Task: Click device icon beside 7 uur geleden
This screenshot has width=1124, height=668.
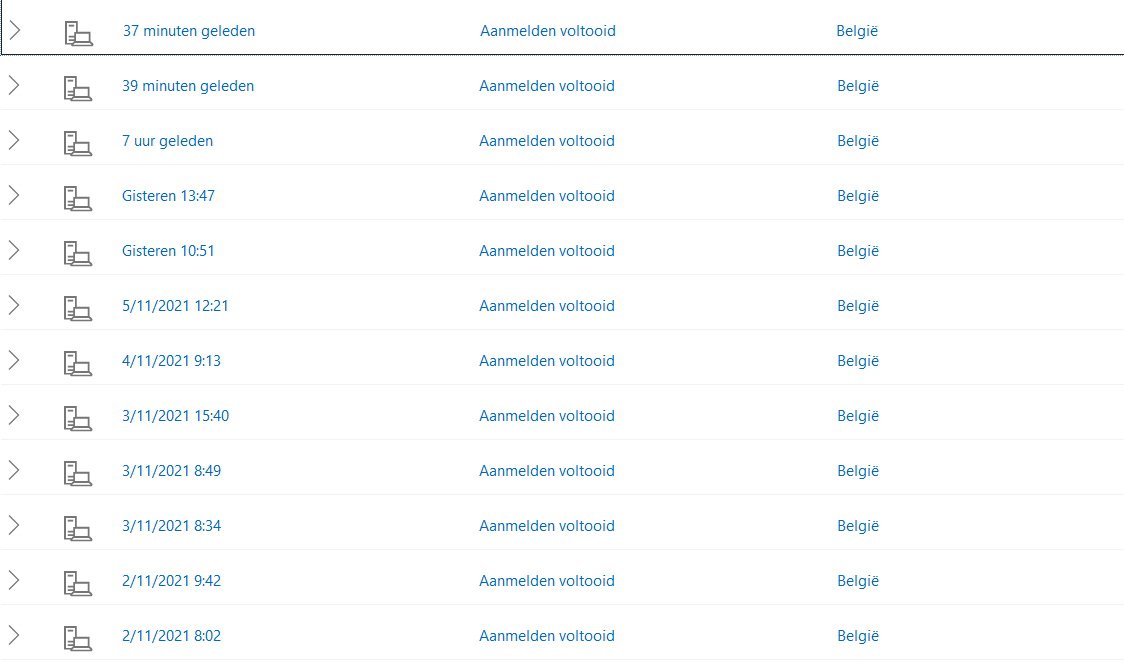Action: tap(77, 142)
